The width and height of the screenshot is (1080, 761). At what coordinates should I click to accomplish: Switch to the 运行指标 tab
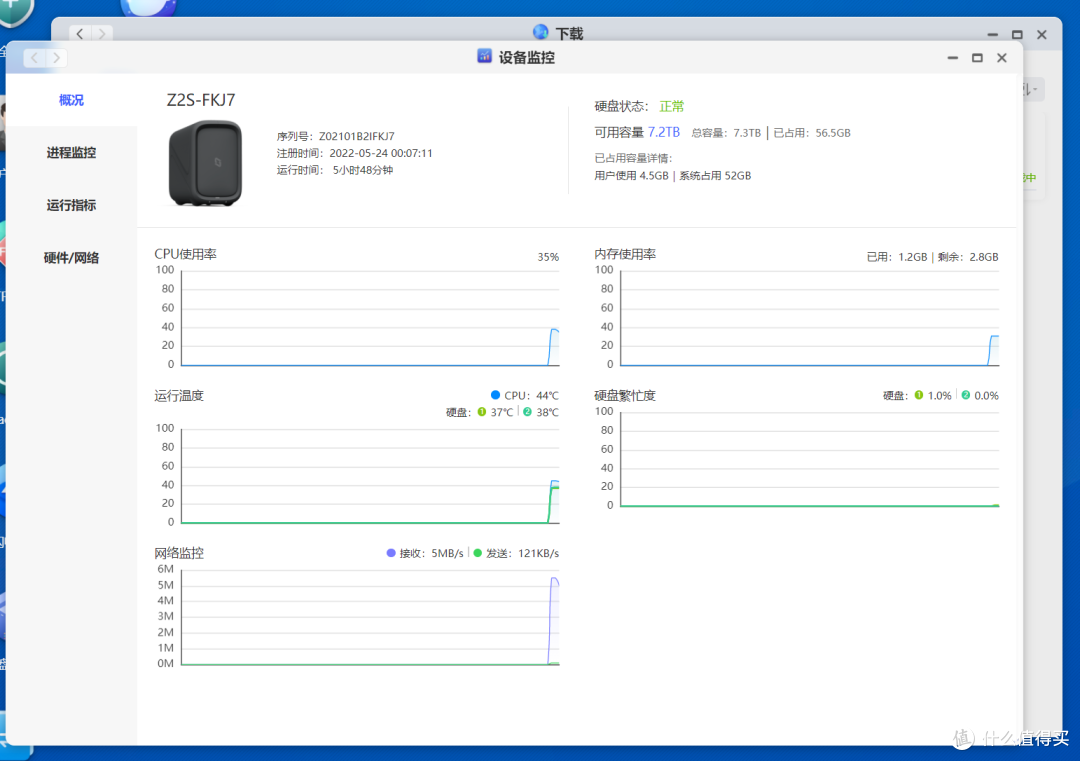point(71,205)
